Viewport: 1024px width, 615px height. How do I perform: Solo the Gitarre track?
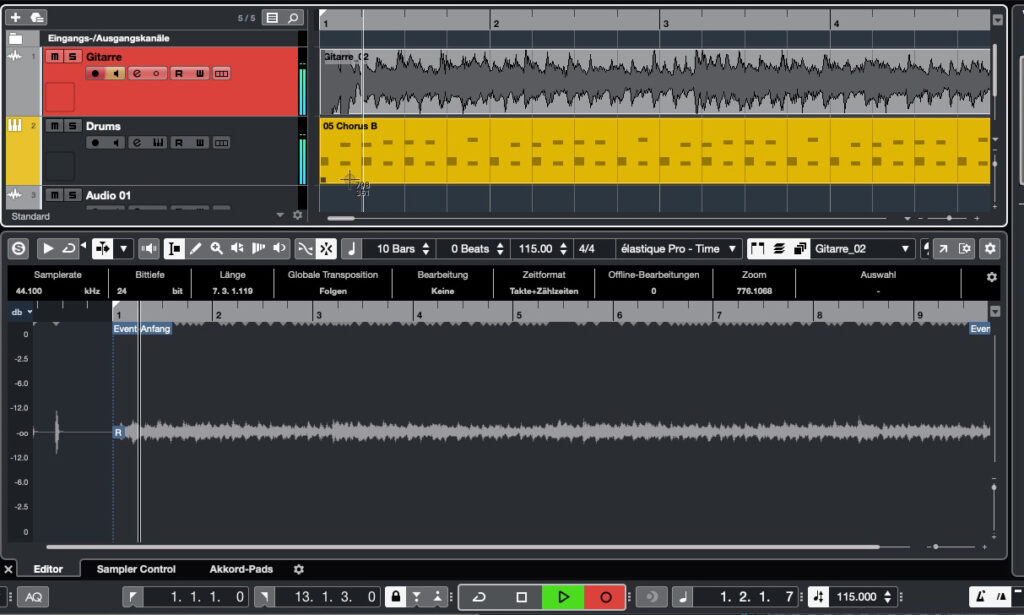click(72, 57)
